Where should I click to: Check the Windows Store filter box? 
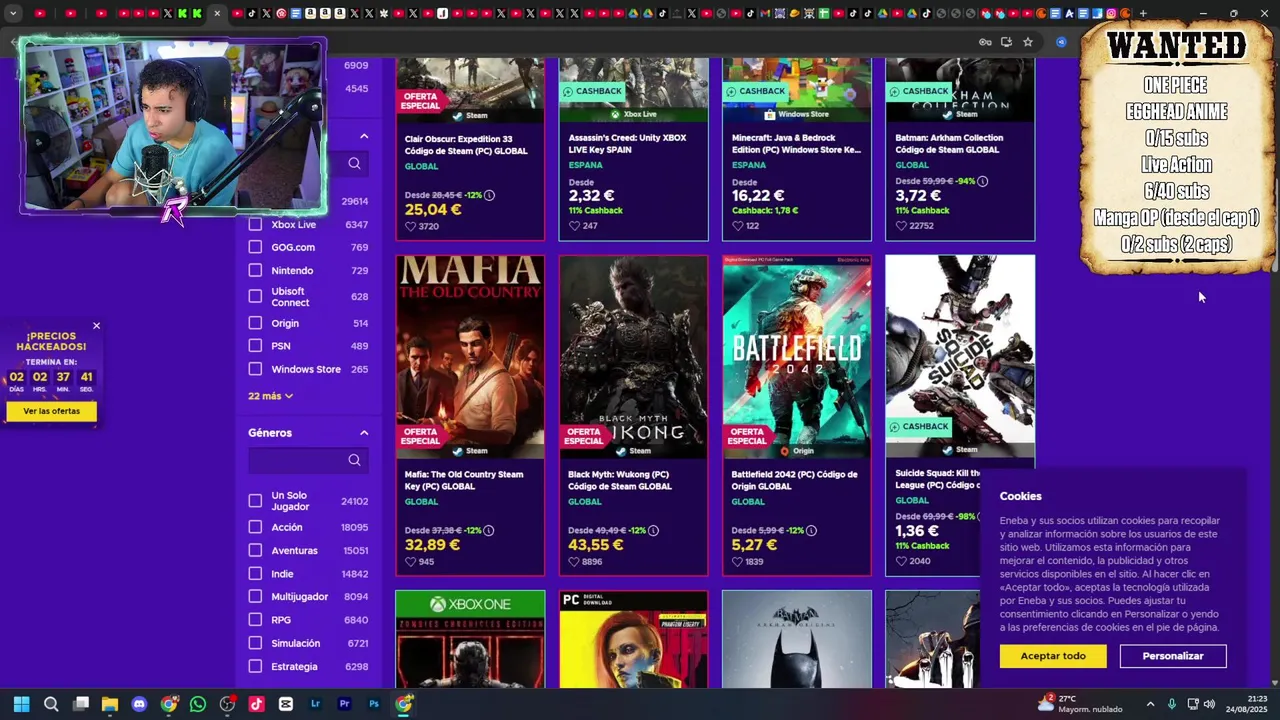255,369
